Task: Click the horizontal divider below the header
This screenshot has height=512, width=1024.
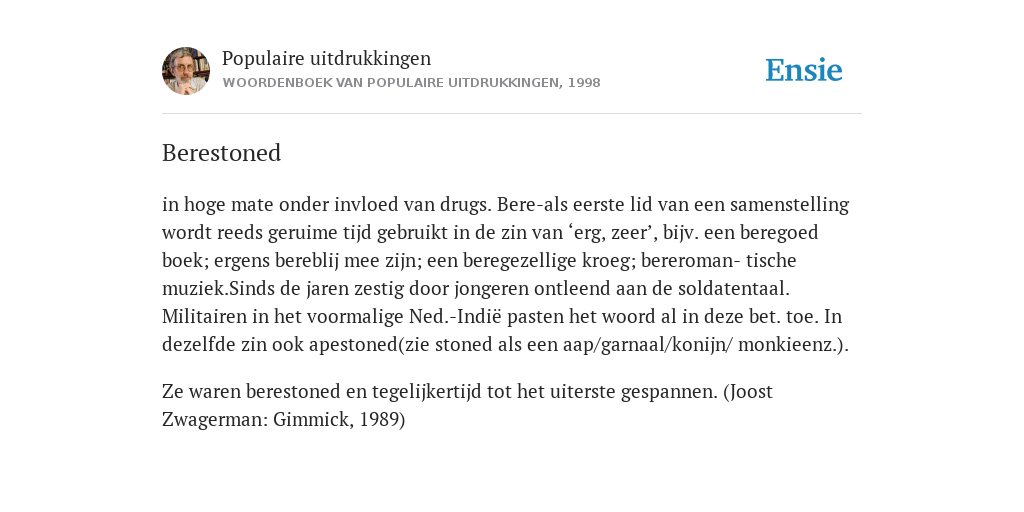Action: (x=512, y=114)
